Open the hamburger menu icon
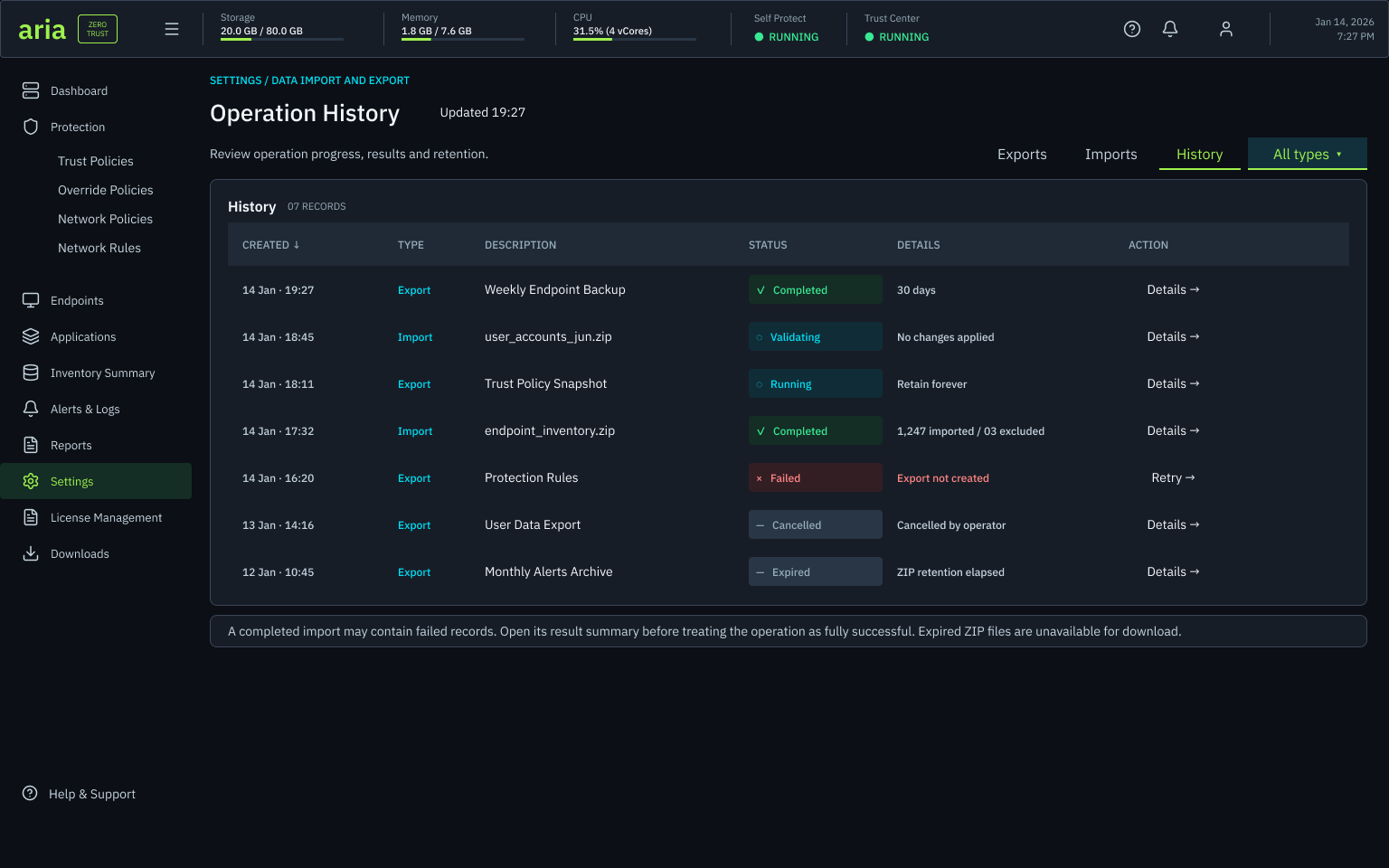 coord(172,29)
